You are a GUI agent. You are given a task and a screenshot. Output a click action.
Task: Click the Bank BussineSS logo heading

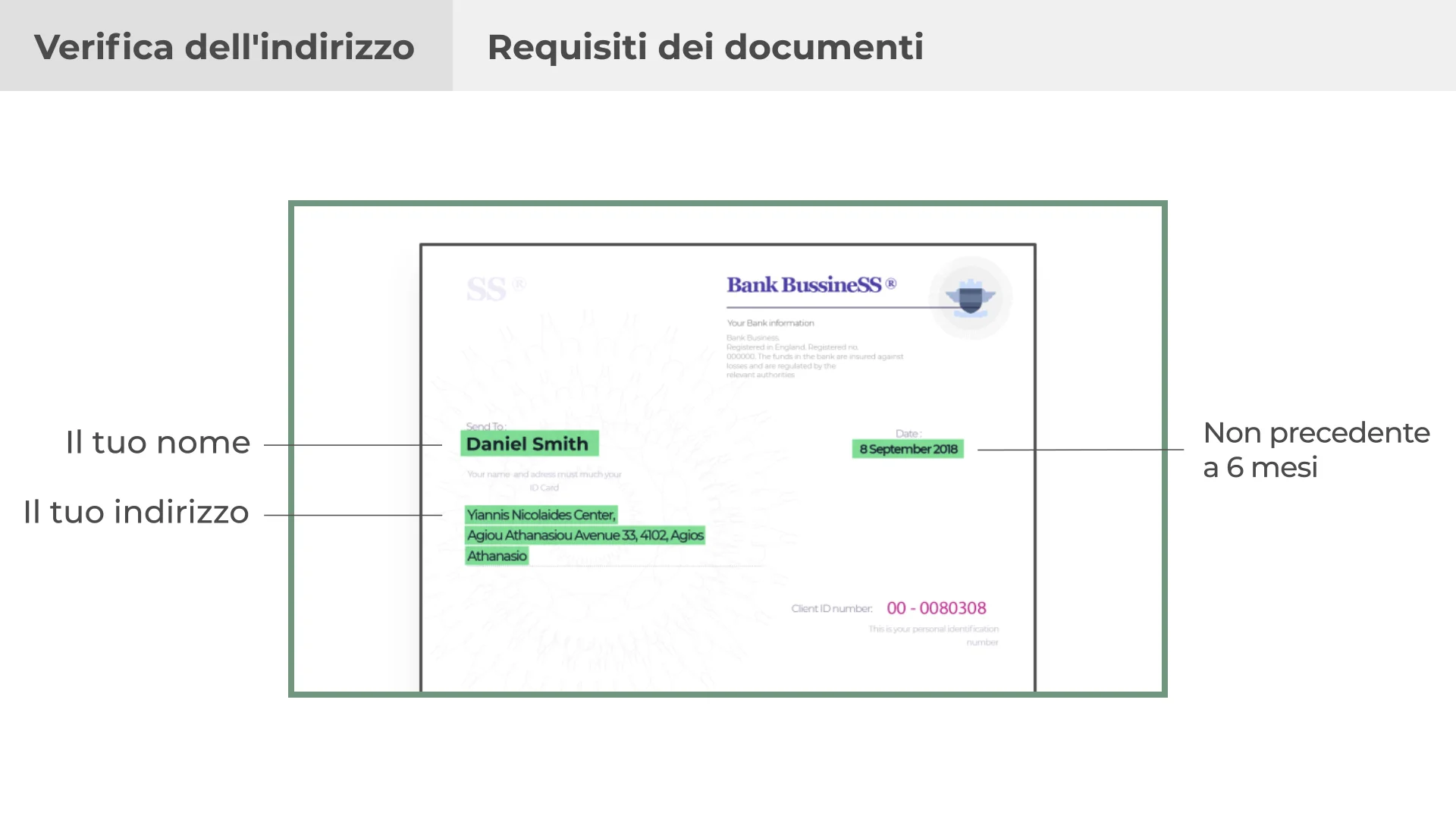tap(804, 284)
